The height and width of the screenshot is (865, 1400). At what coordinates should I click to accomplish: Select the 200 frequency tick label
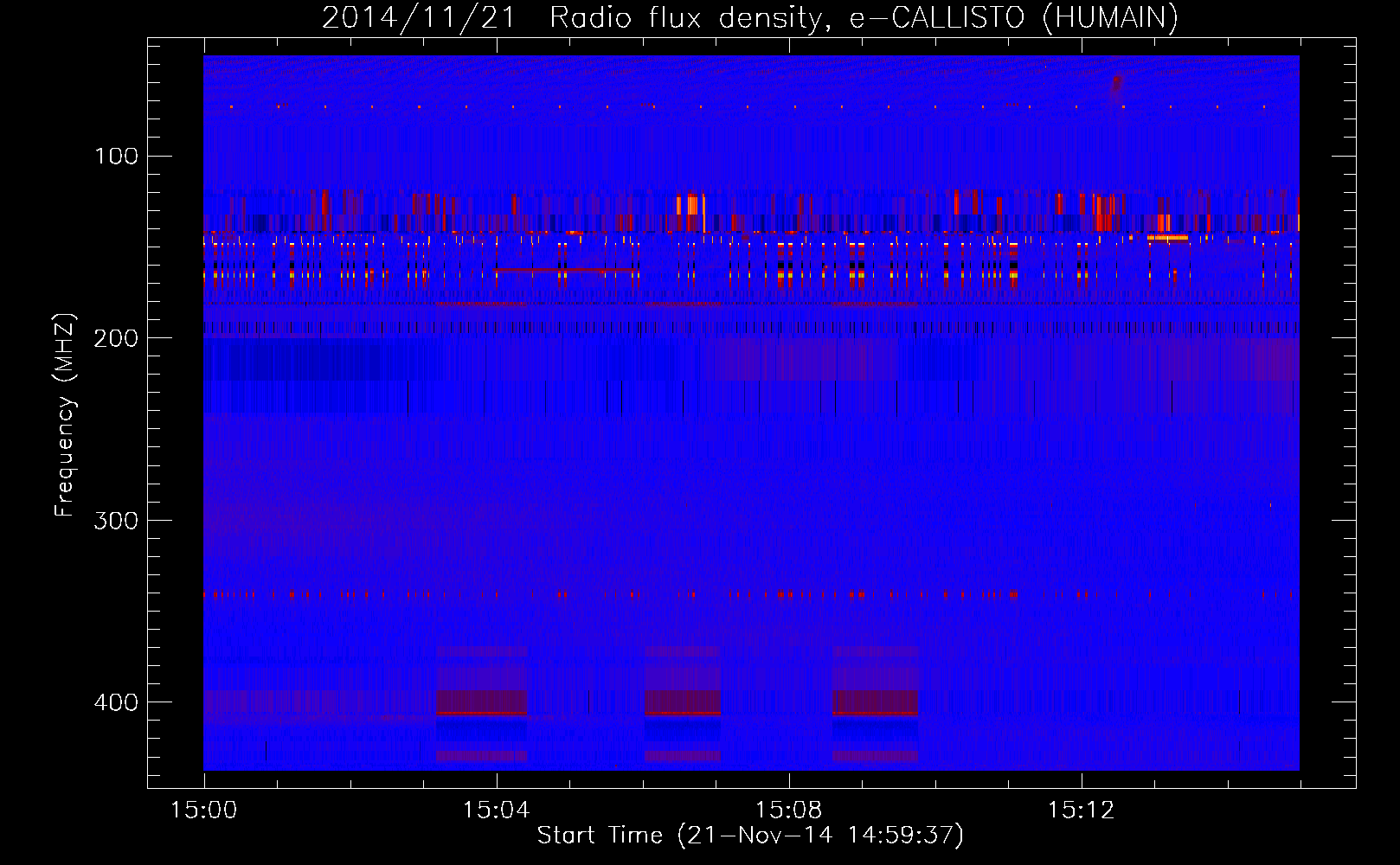pos(117,338)
